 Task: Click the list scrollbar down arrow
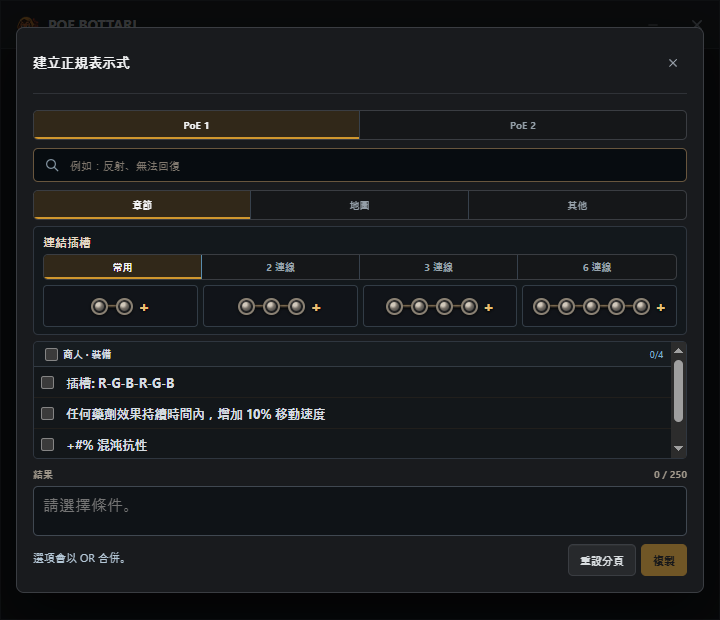[678, 448]
